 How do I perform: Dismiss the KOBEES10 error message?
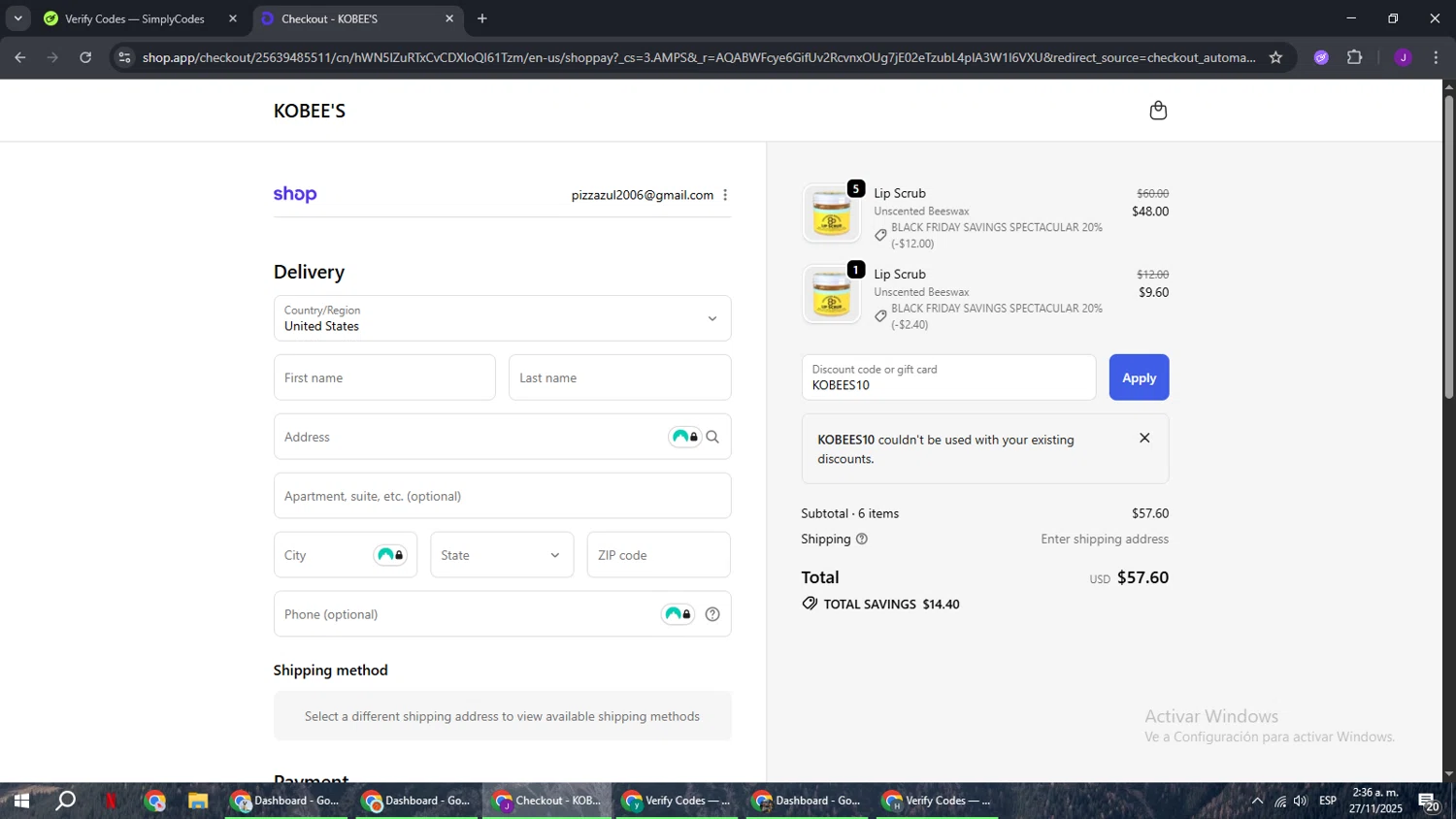point(1144,439)
